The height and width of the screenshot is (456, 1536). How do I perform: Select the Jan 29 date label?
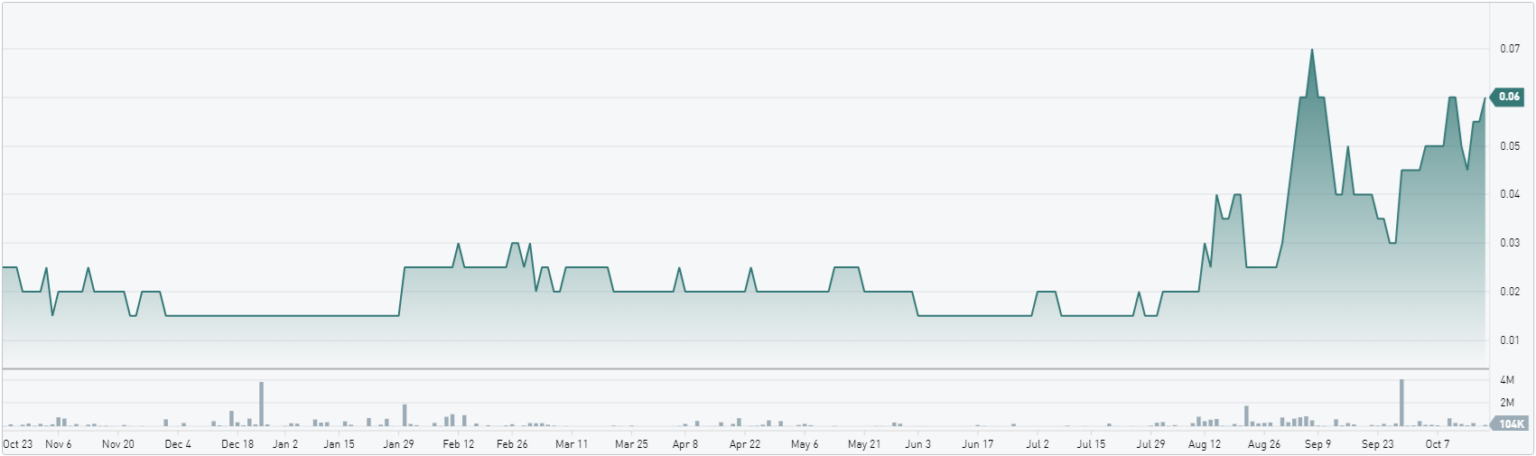[x=399, y=442]
